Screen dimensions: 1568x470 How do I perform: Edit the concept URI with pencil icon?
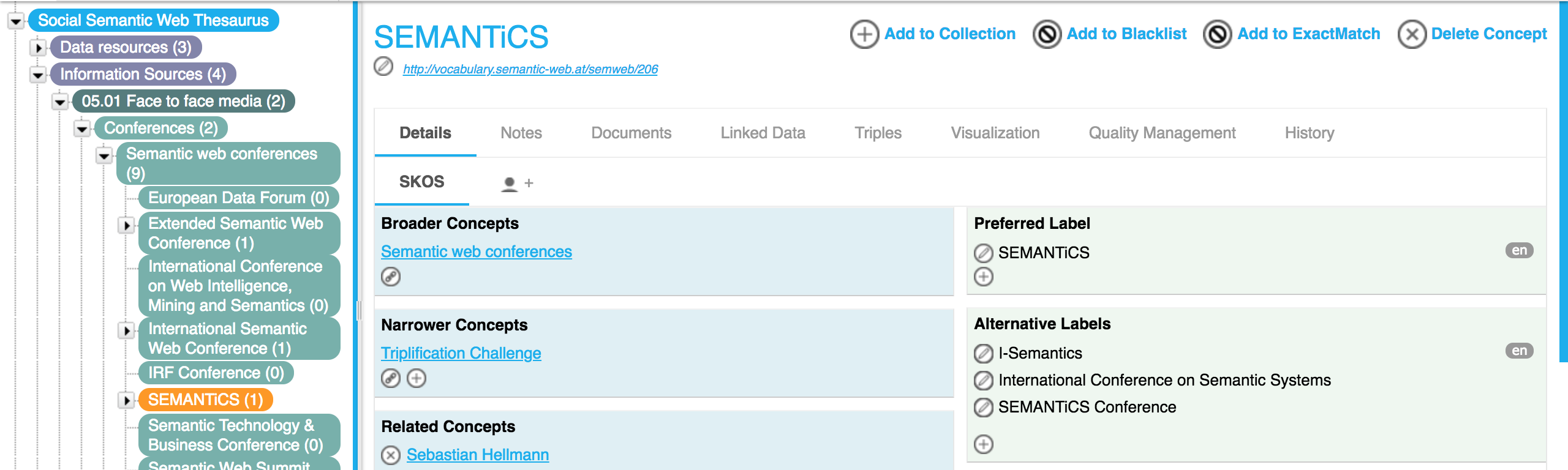click(384, 66)
